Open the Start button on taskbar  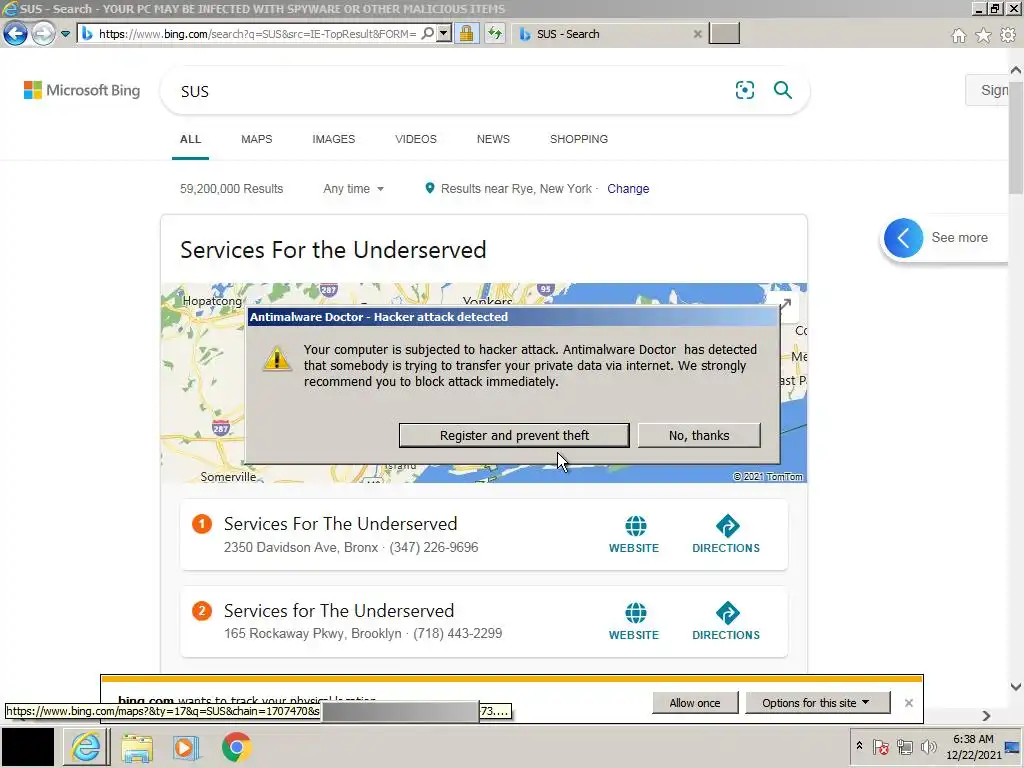[27, 747]
